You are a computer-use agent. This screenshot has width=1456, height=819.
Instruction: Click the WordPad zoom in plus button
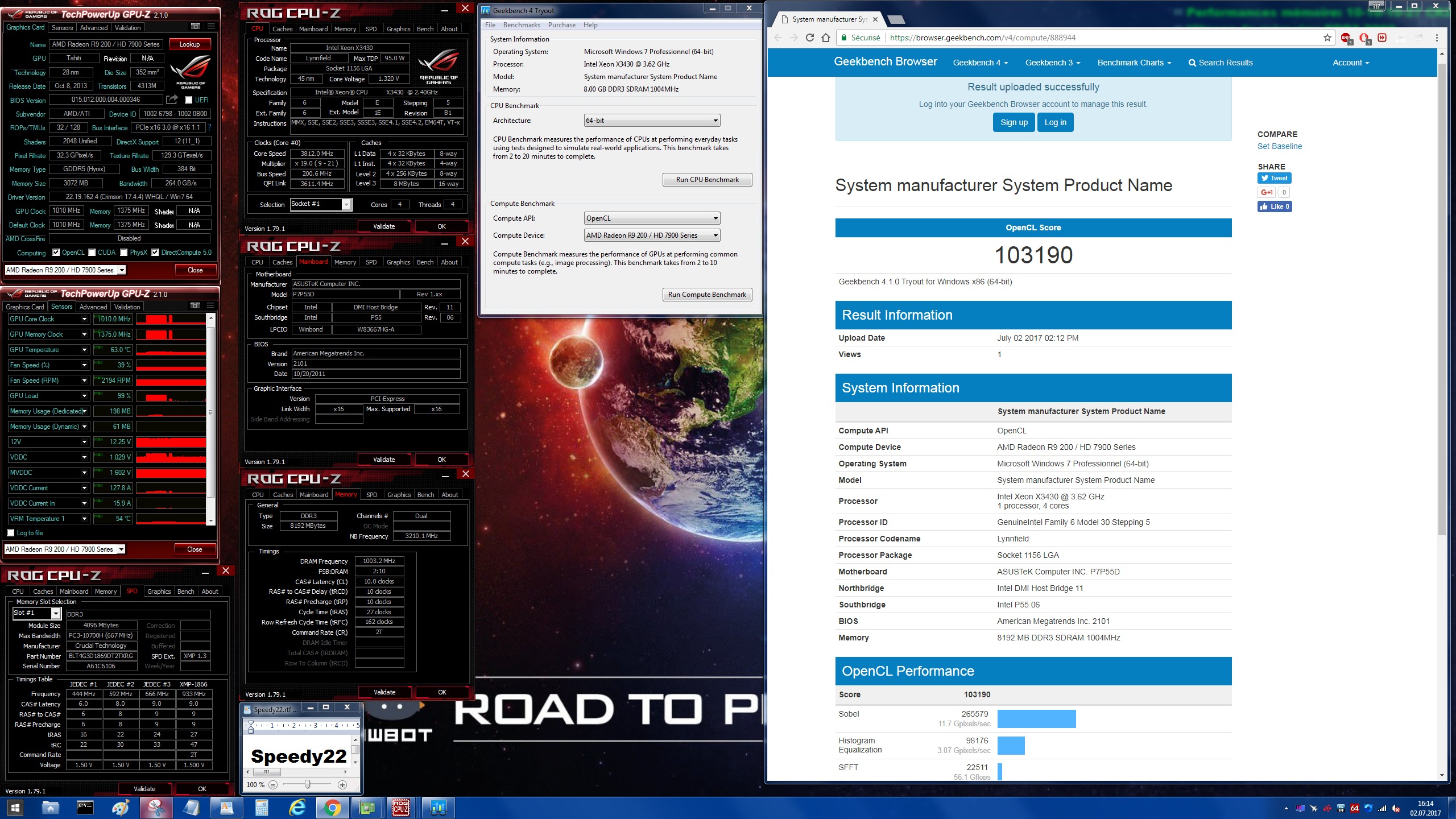pos(342,785)
